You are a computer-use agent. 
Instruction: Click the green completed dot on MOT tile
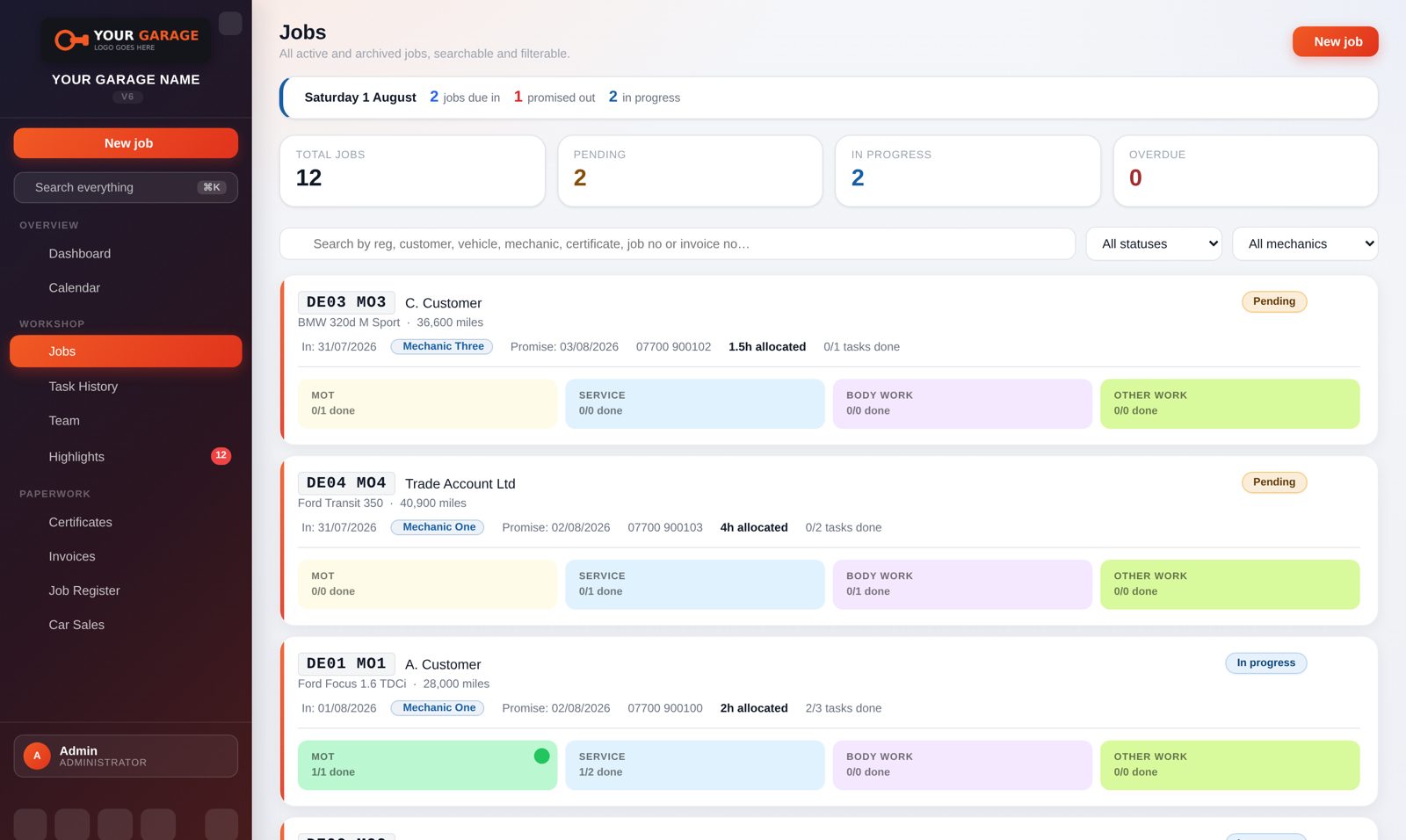coord(541,756)
